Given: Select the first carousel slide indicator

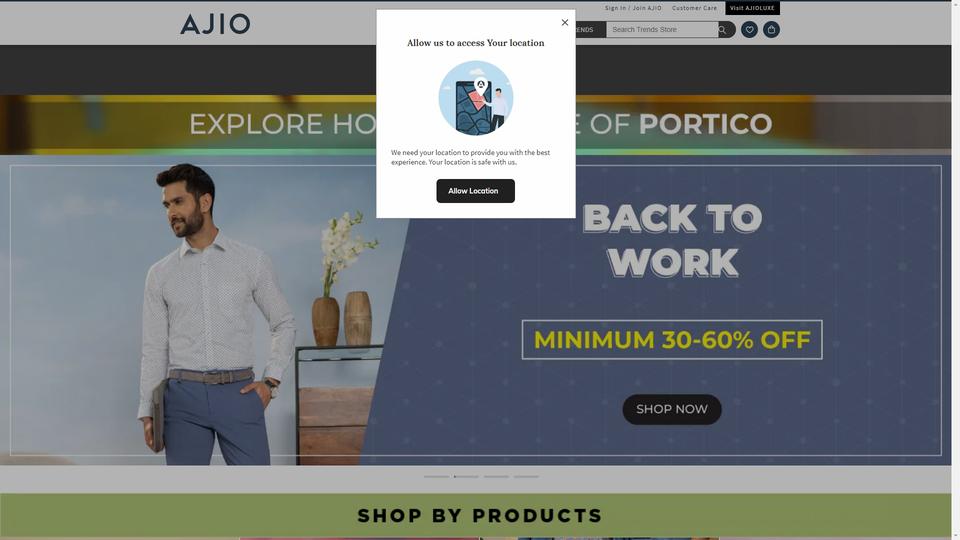Looking at the screenshot, I should [437, 476].
